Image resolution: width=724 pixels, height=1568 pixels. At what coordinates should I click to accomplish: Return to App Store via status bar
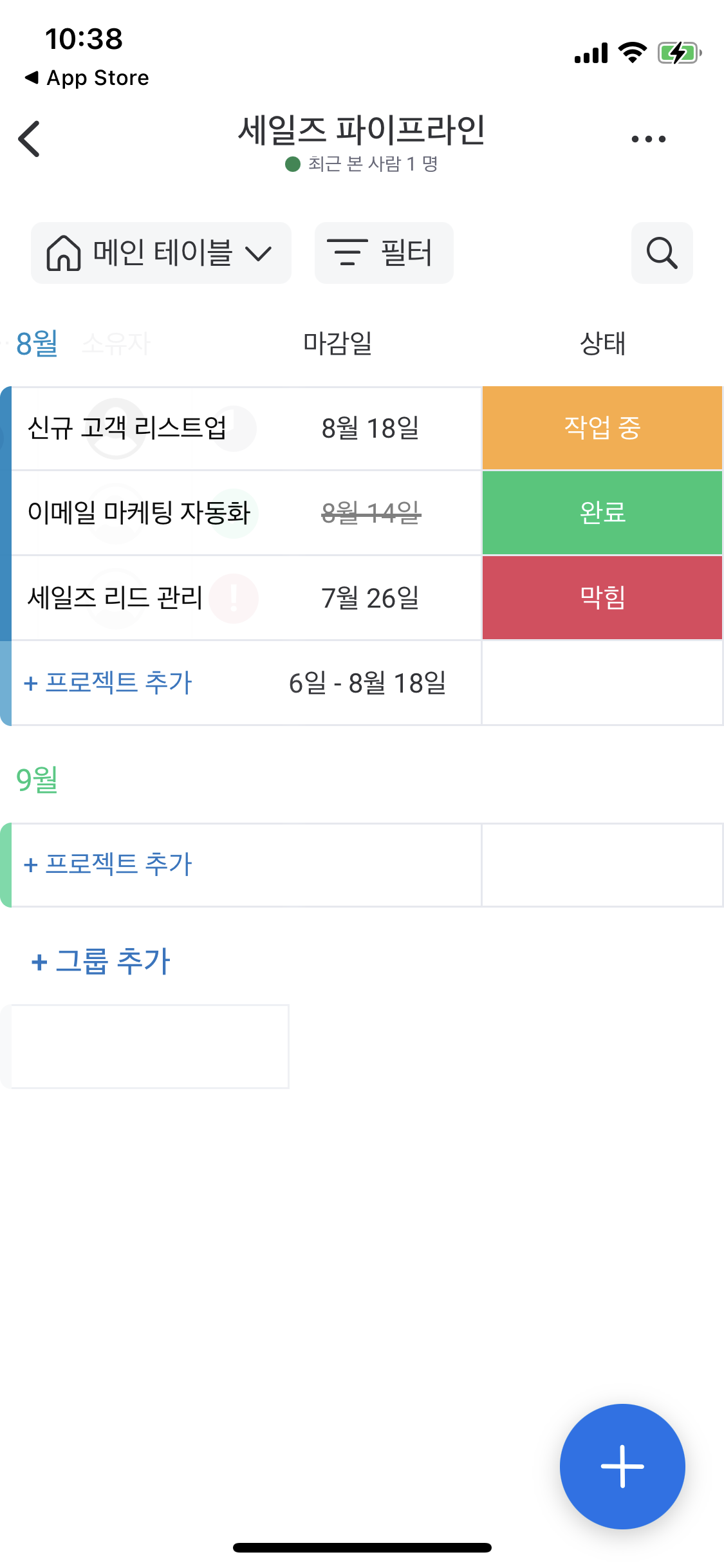pos(88,78)
